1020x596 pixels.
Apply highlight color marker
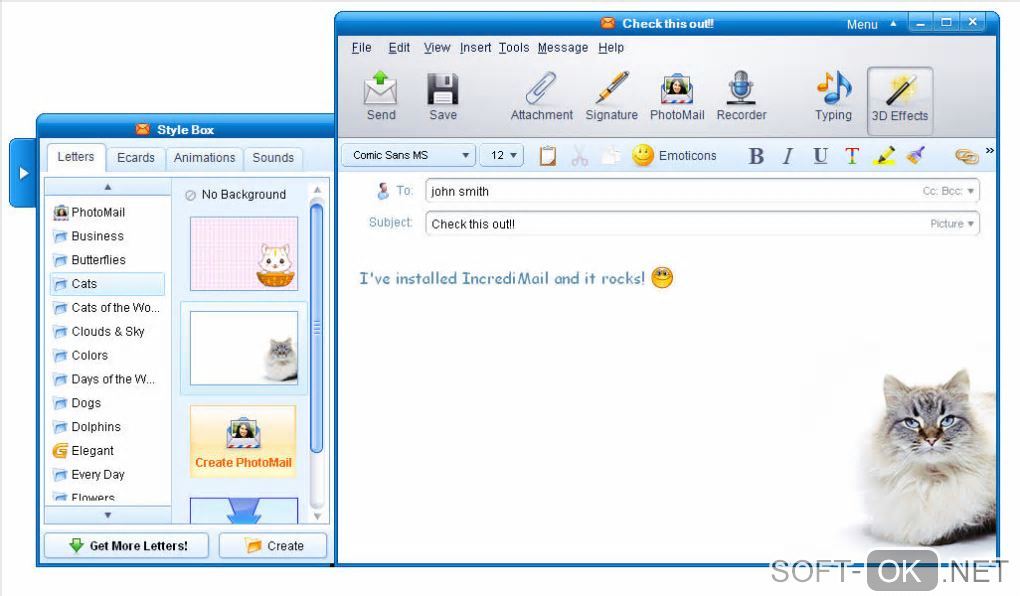pyautogui.click(x=883, y=156)
